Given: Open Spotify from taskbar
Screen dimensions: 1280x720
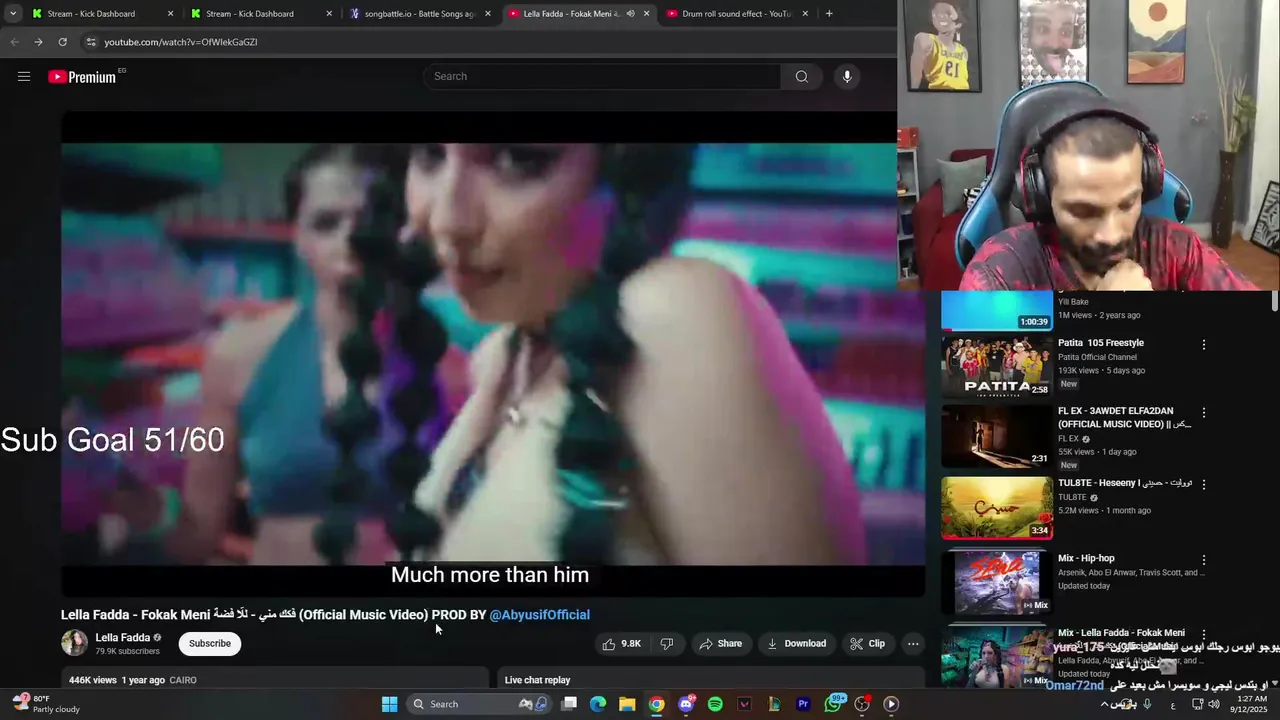Looking at the screenshot, I should pyautogui.click(x=715, y=704).
